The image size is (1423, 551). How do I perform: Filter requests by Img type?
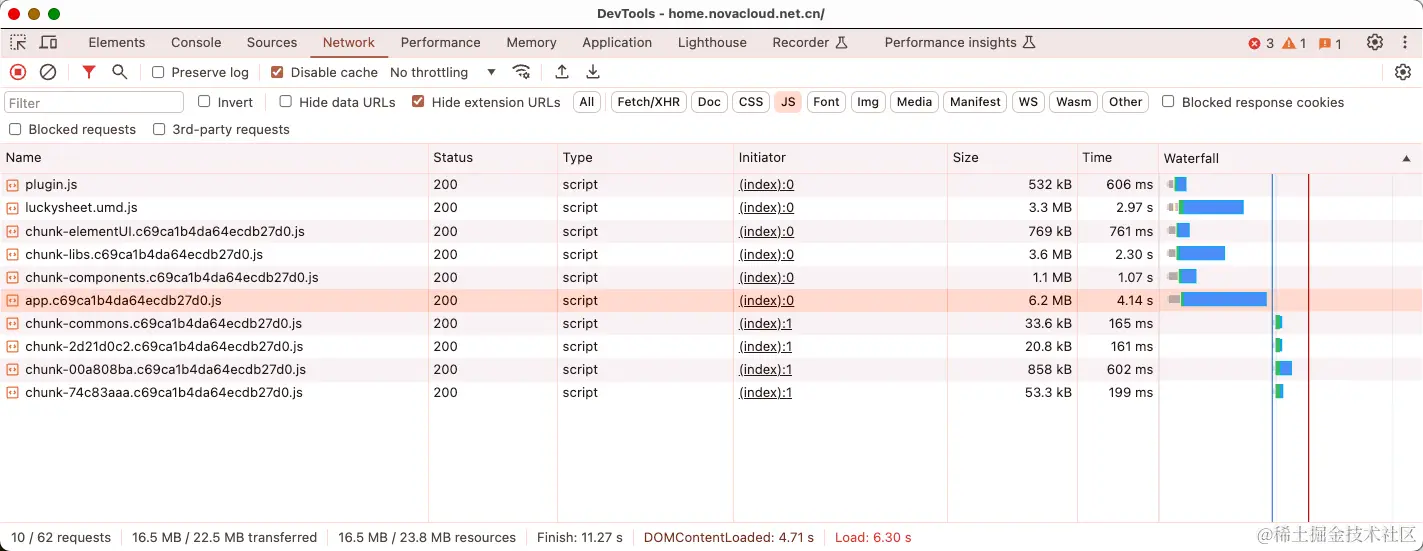(x=868, y=102)
